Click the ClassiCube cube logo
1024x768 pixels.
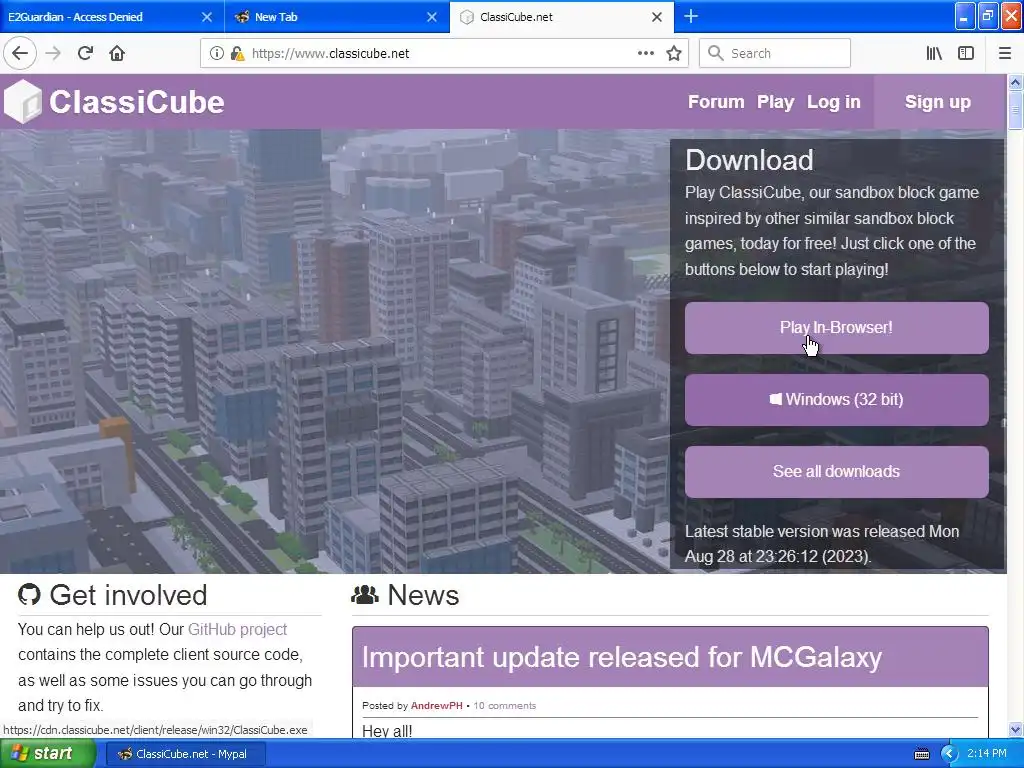coord(23,101)
